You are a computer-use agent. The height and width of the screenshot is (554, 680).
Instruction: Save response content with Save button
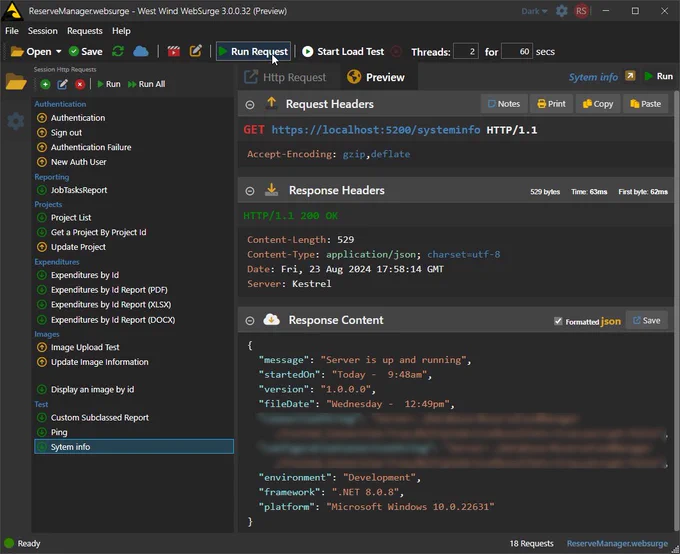[x=647, y=320]
